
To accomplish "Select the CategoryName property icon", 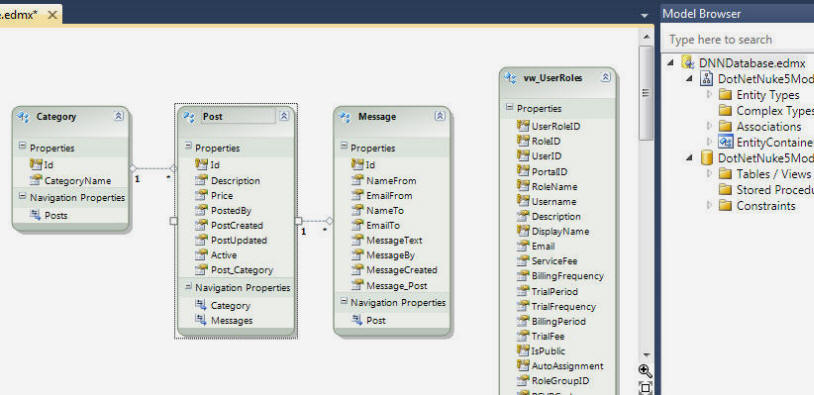I will click(x=36, y=180).
